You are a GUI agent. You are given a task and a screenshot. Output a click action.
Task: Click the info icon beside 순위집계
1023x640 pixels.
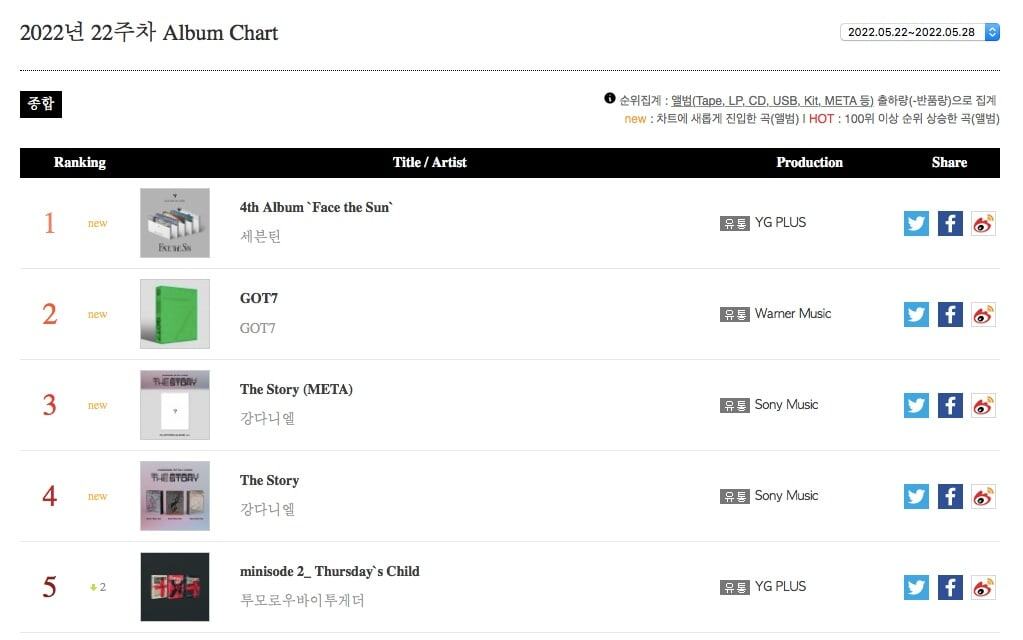609,99
